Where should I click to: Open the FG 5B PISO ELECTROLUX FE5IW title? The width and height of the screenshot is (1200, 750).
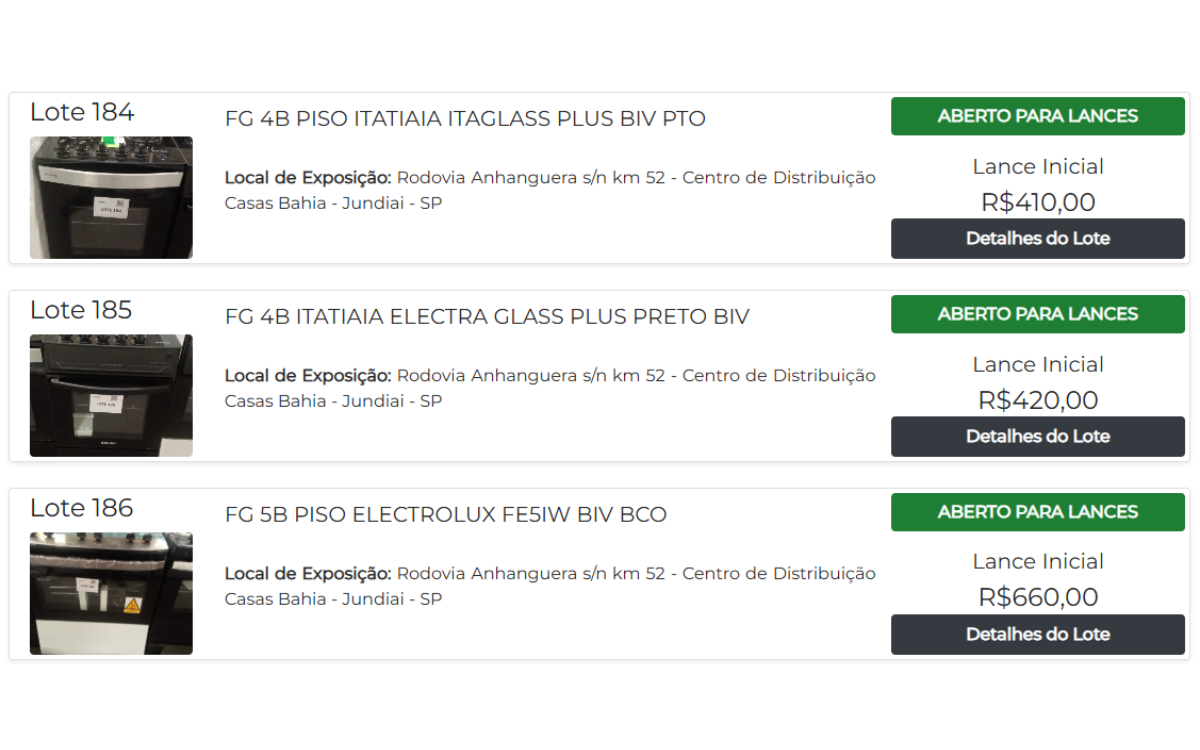click(x=446, y=515)
